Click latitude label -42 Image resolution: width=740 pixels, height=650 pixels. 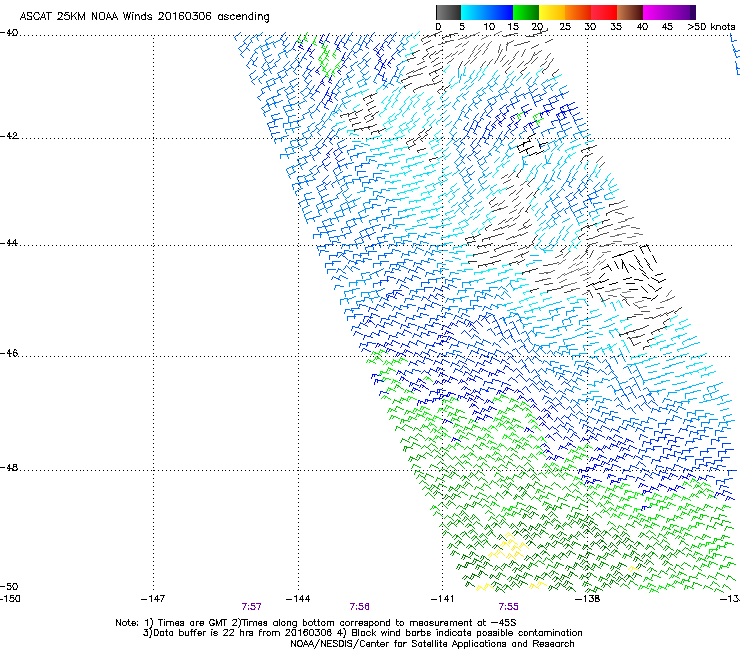pyautogui.click(x=9, y=136)
